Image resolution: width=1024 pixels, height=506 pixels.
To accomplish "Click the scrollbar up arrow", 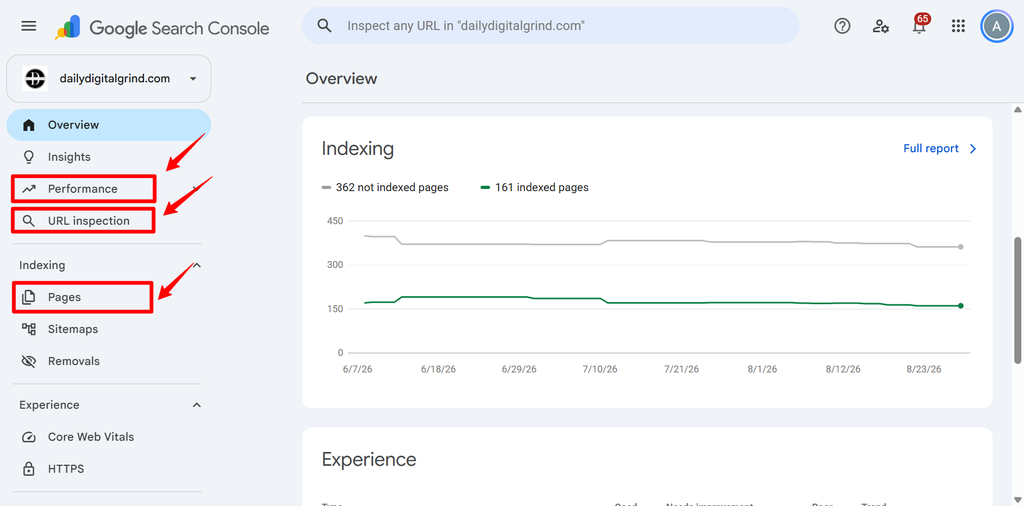I will coord(1017,109).
